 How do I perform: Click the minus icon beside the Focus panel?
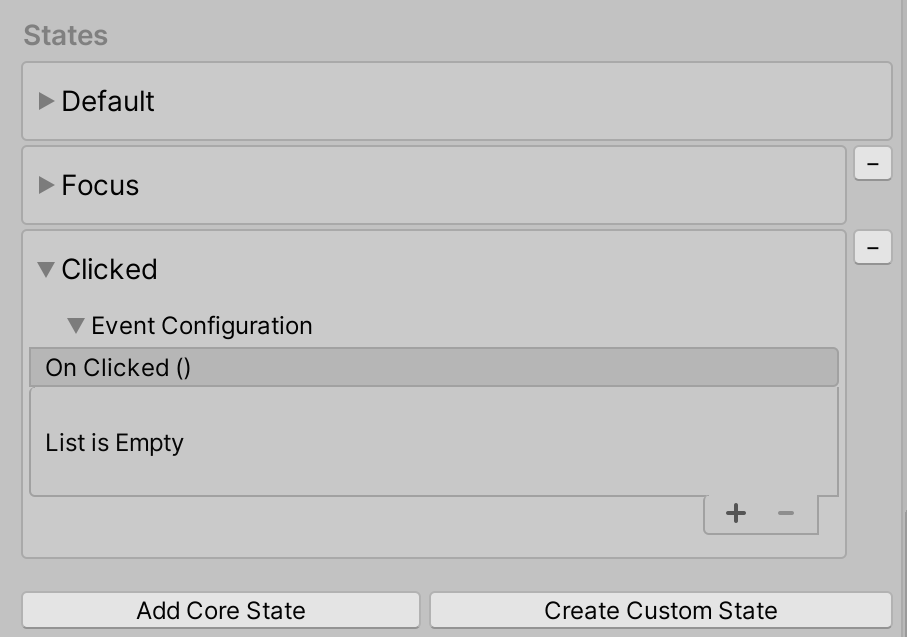871,163
